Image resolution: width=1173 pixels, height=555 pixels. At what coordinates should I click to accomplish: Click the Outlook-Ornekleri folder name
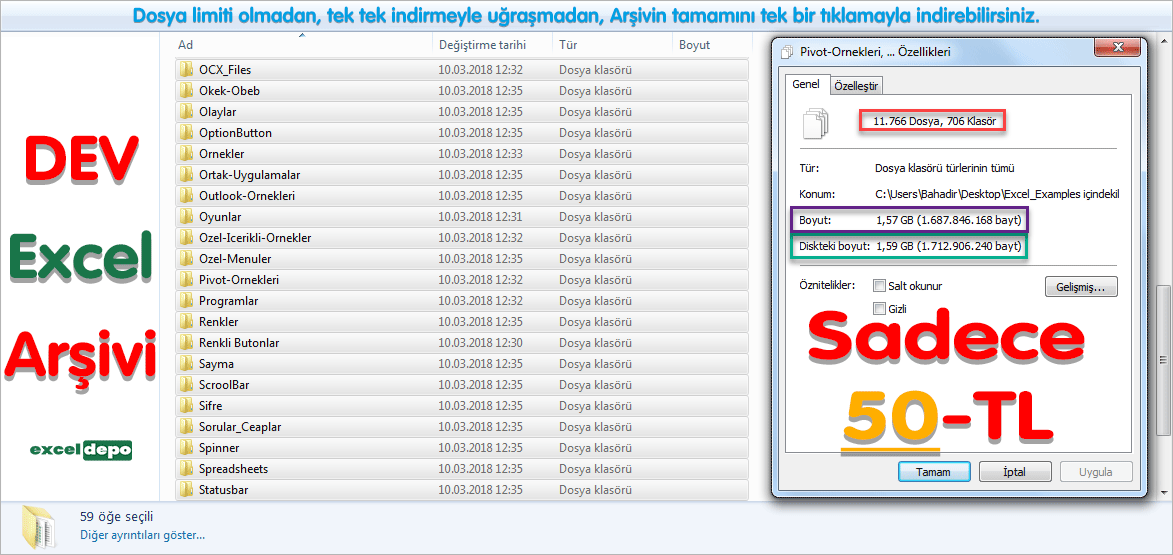(x=247, y=195)
